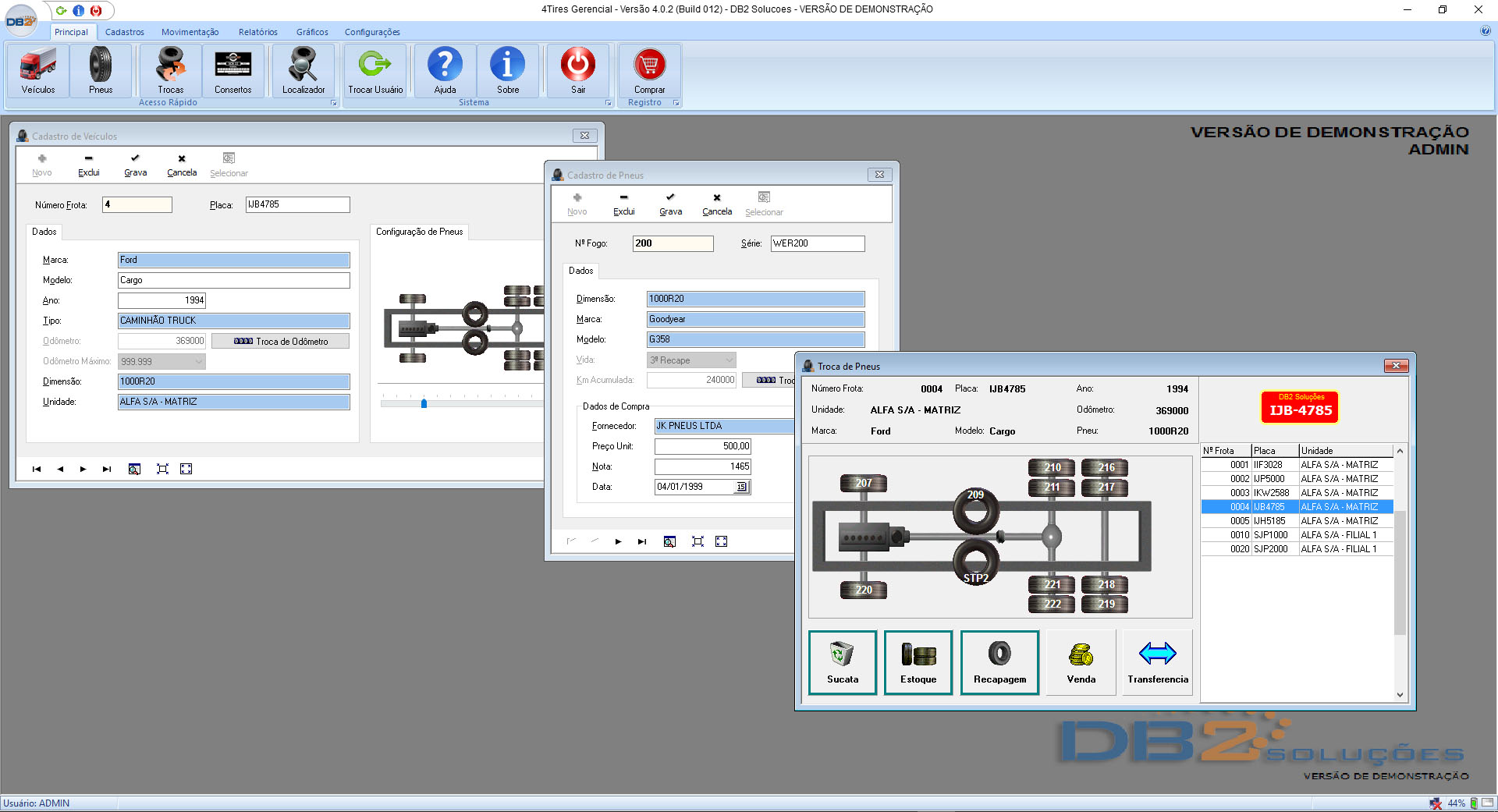Go to last vehicle record
Image resolution: width=1498 pixels, height=812 pixels.
(107, 469)
